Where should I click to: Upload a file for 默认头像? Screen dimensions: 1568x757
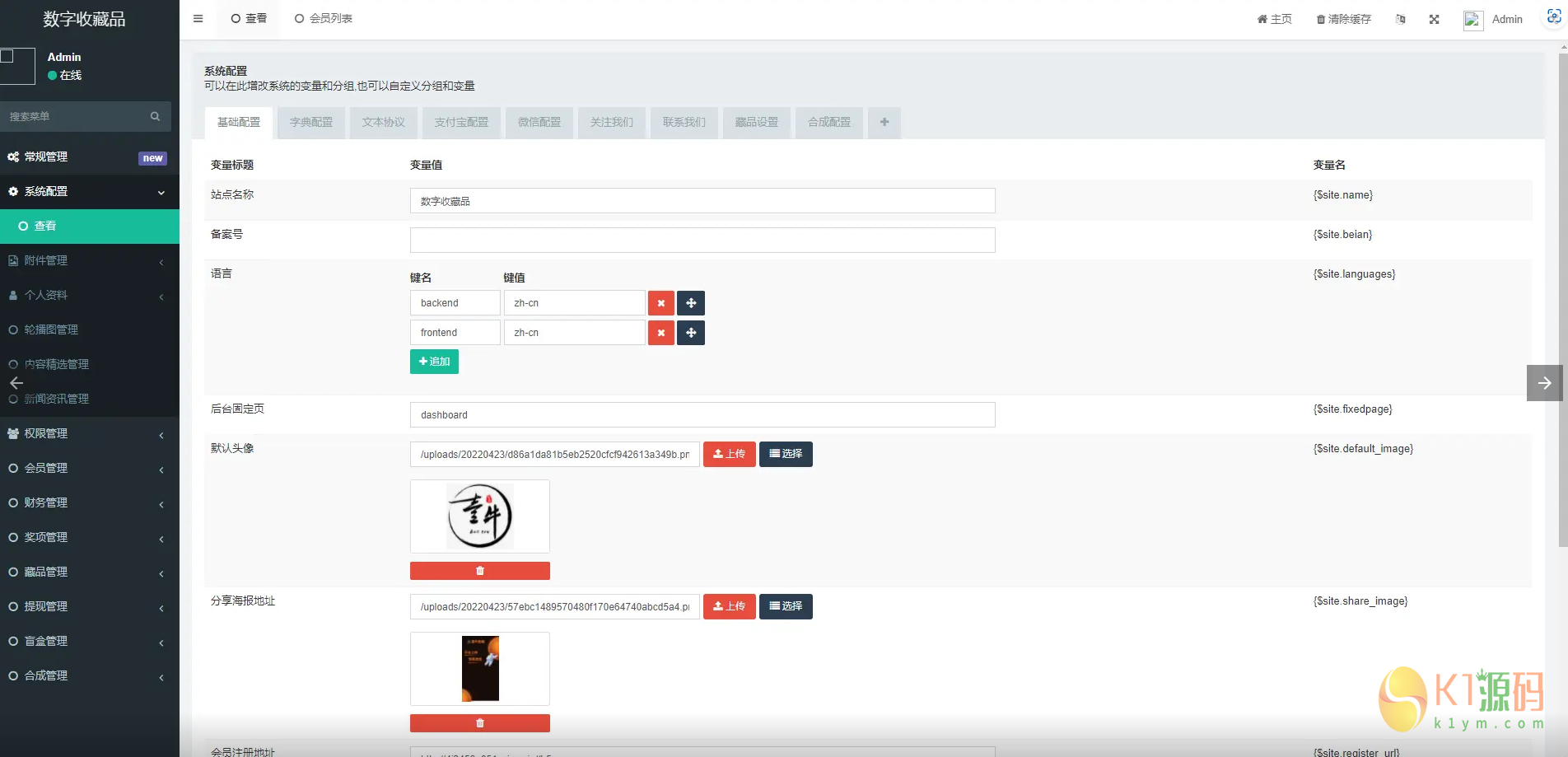[x=730, y=455]
